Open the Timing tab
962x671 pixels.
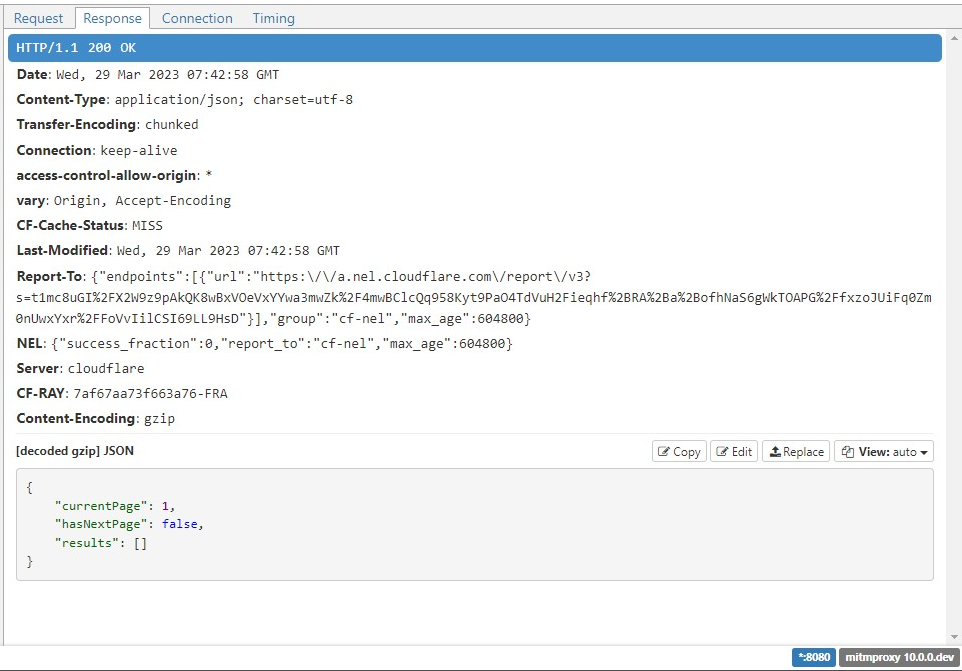click(274, 18)
